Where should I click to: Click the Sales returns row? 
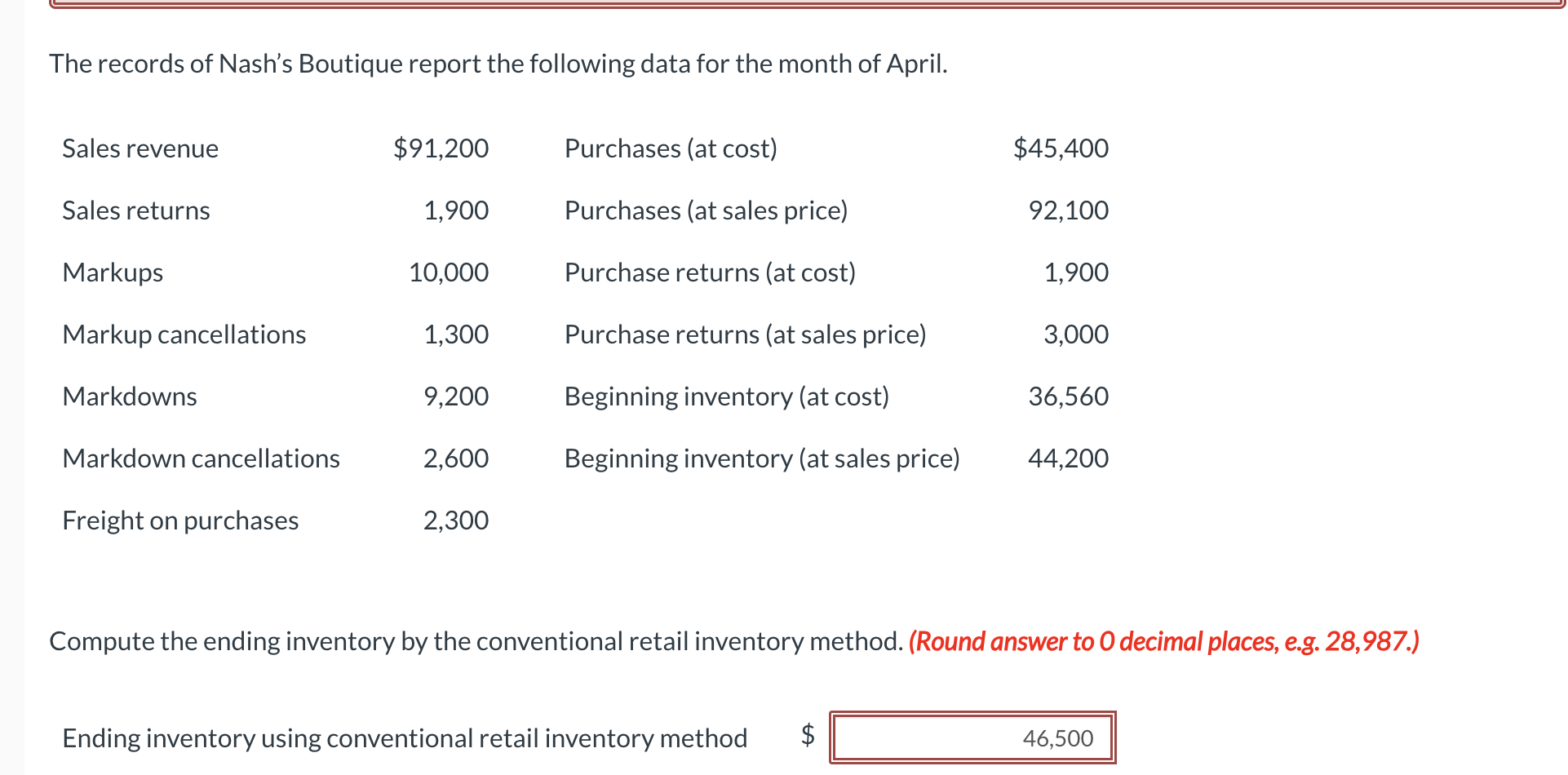(135, 210)
